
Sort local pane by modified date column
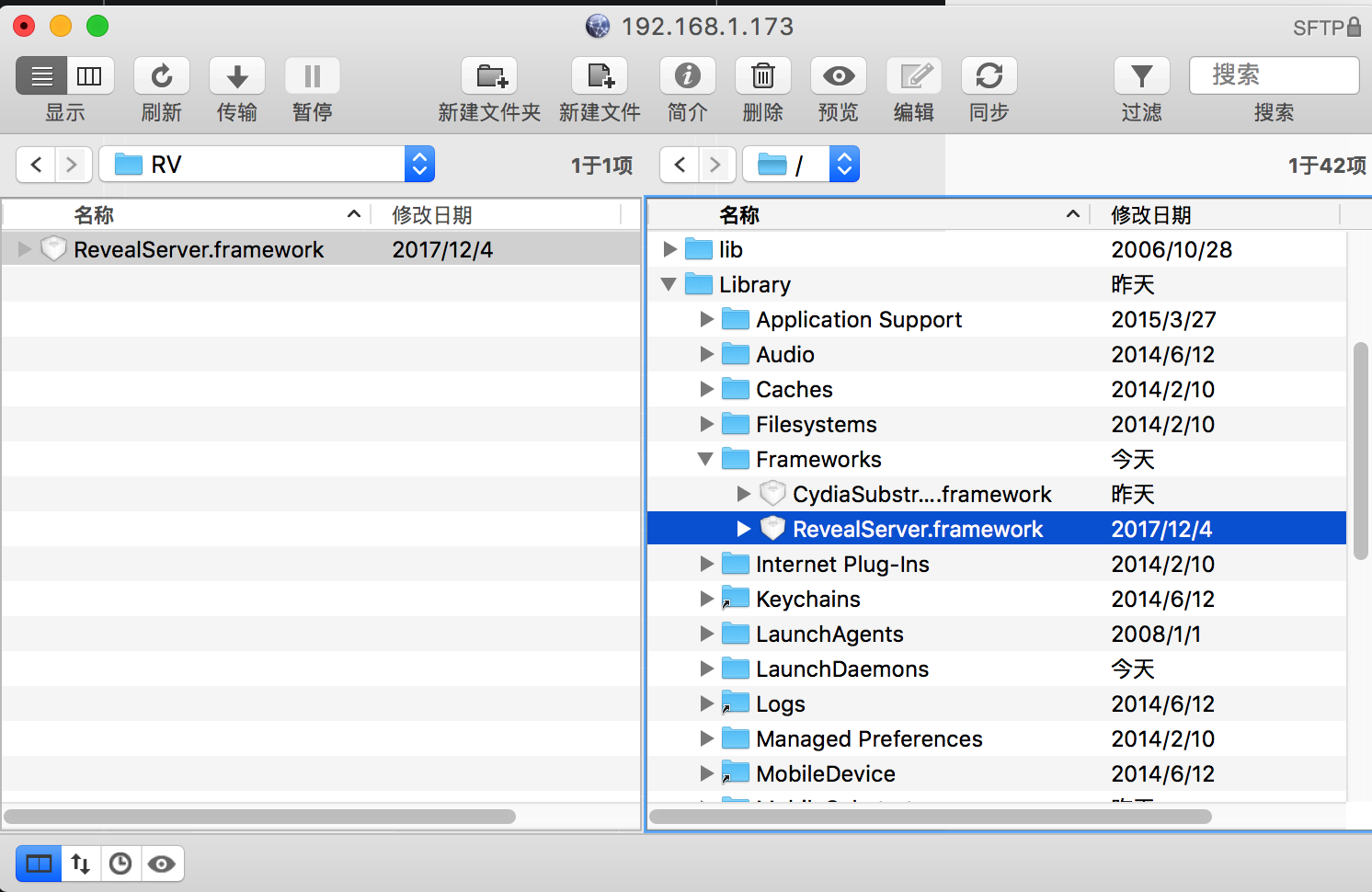497,215
